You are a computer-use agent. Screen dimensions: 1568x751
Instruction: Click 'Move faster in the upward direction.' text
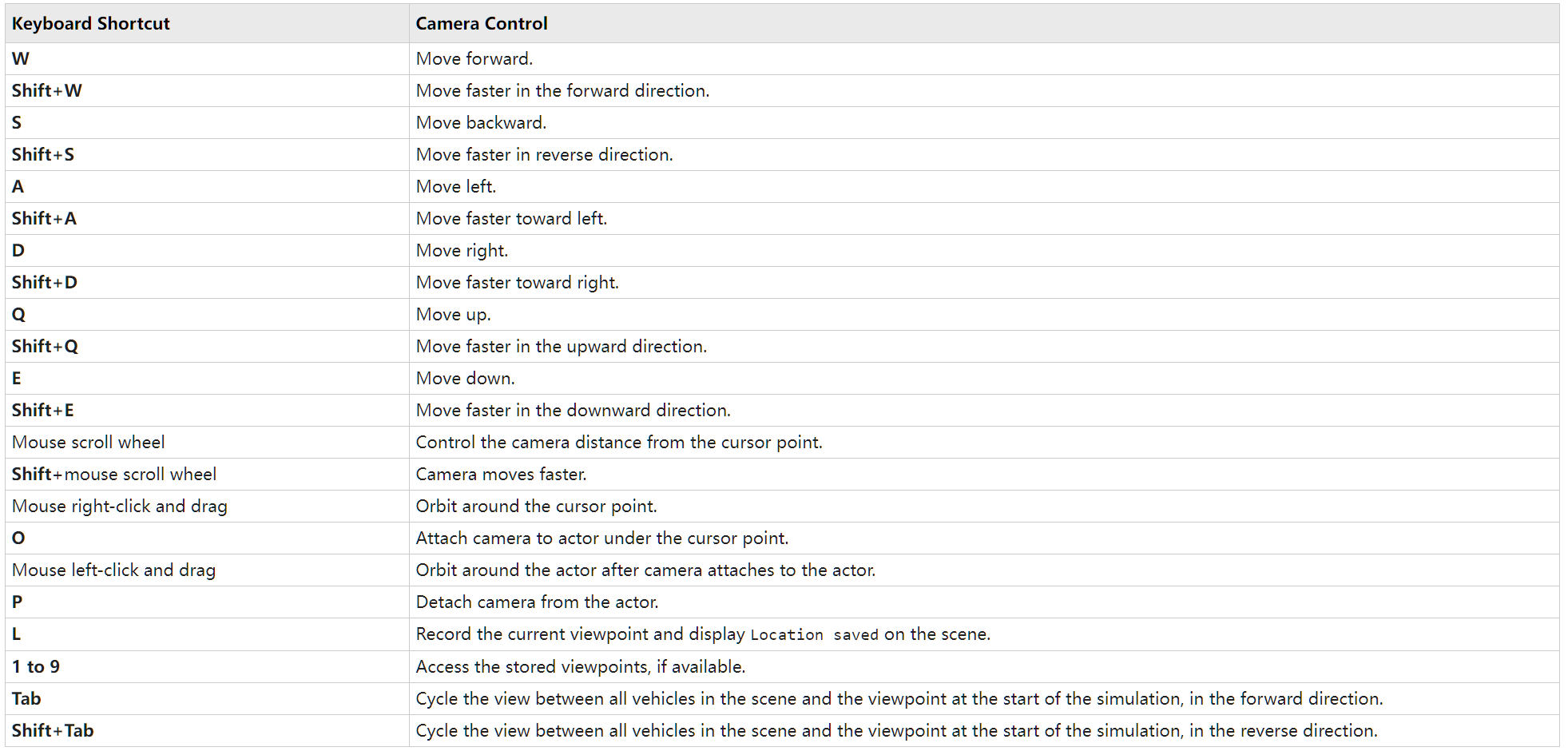[x=562, y=347]
